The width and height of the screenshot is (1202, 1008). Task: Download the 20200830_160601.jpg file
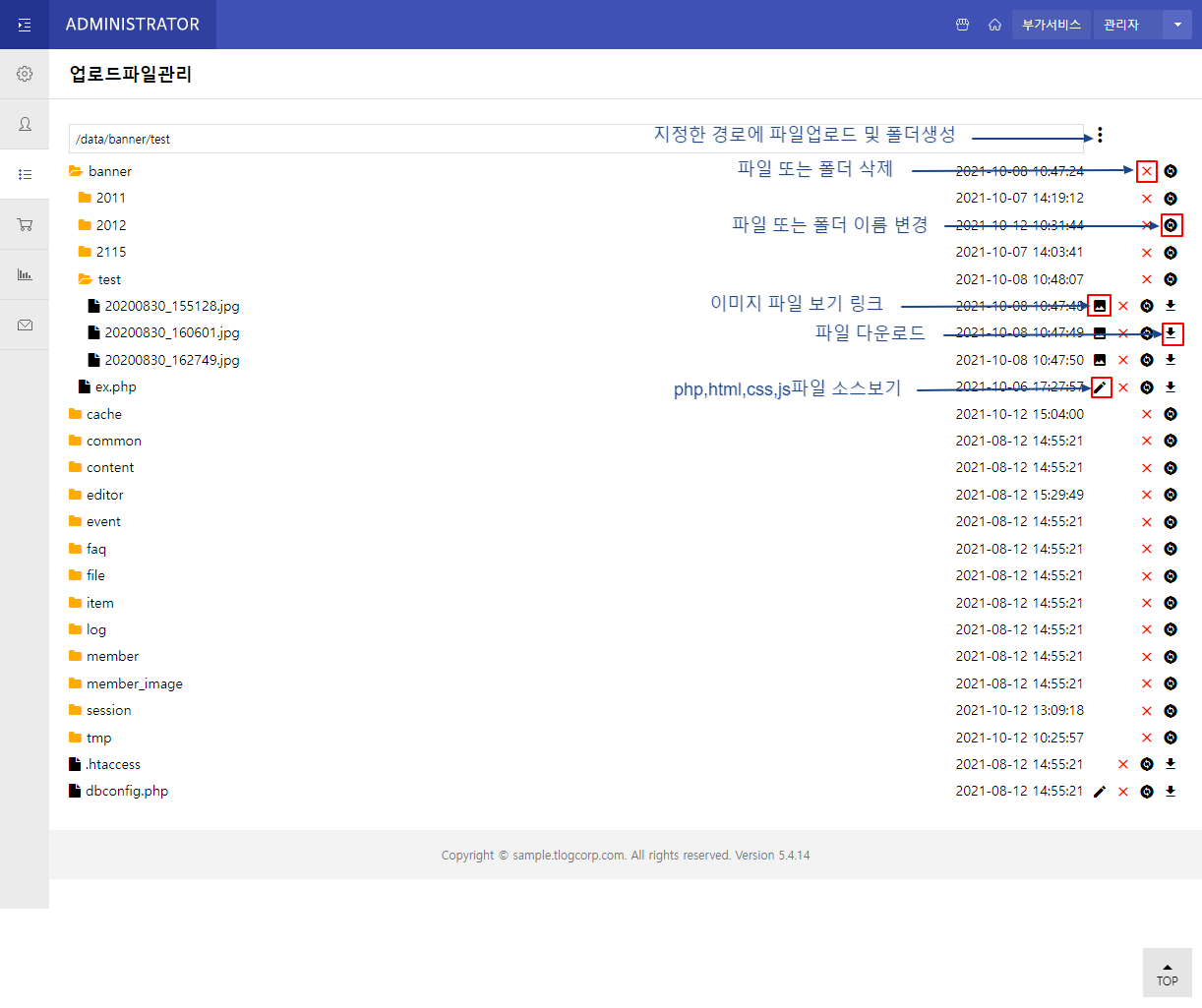point(1171,332)
